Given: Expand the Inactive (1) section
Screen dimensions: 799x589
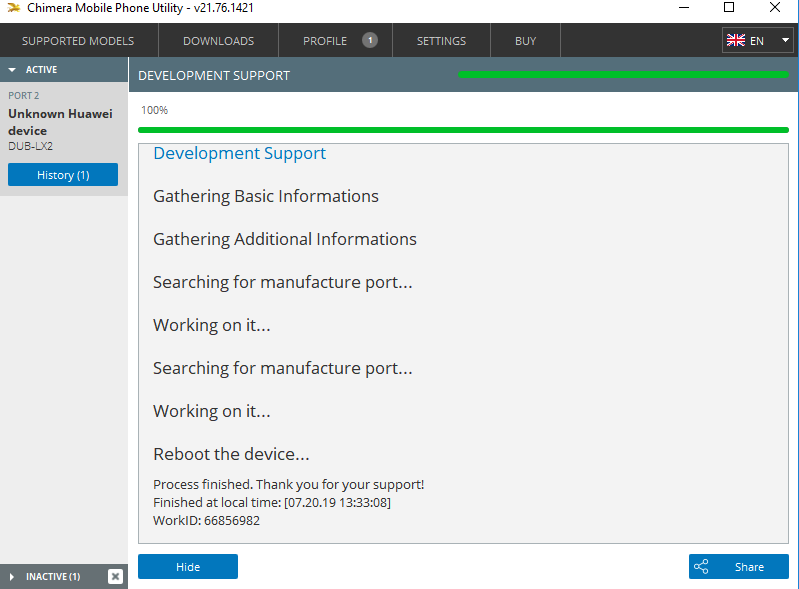Looking at the screenshot, I should point(53,576).
